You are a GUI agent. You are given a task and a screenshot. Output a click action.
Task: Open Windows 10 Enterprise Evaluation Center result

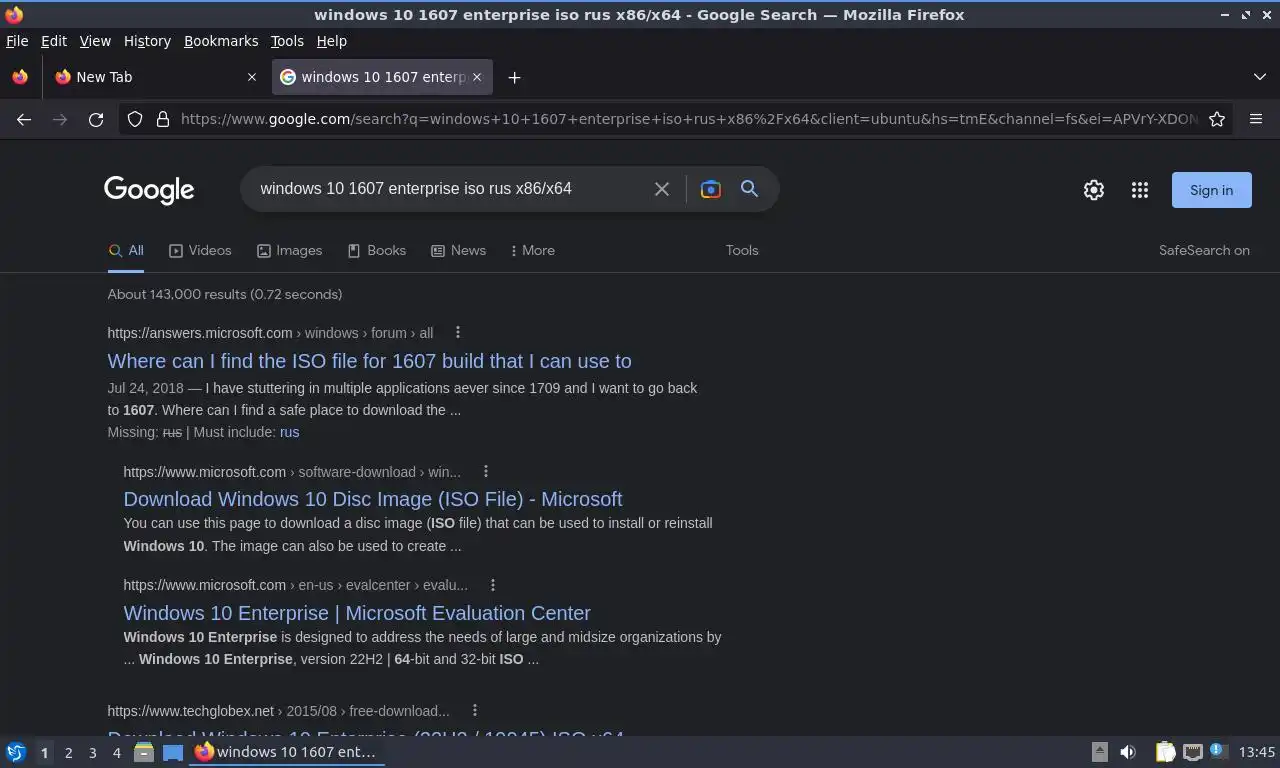pyautogui.click(x=357, y=613)
